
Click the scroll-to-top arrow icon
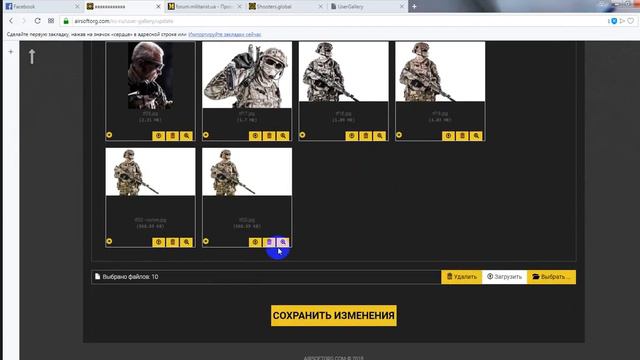[32, 56]
